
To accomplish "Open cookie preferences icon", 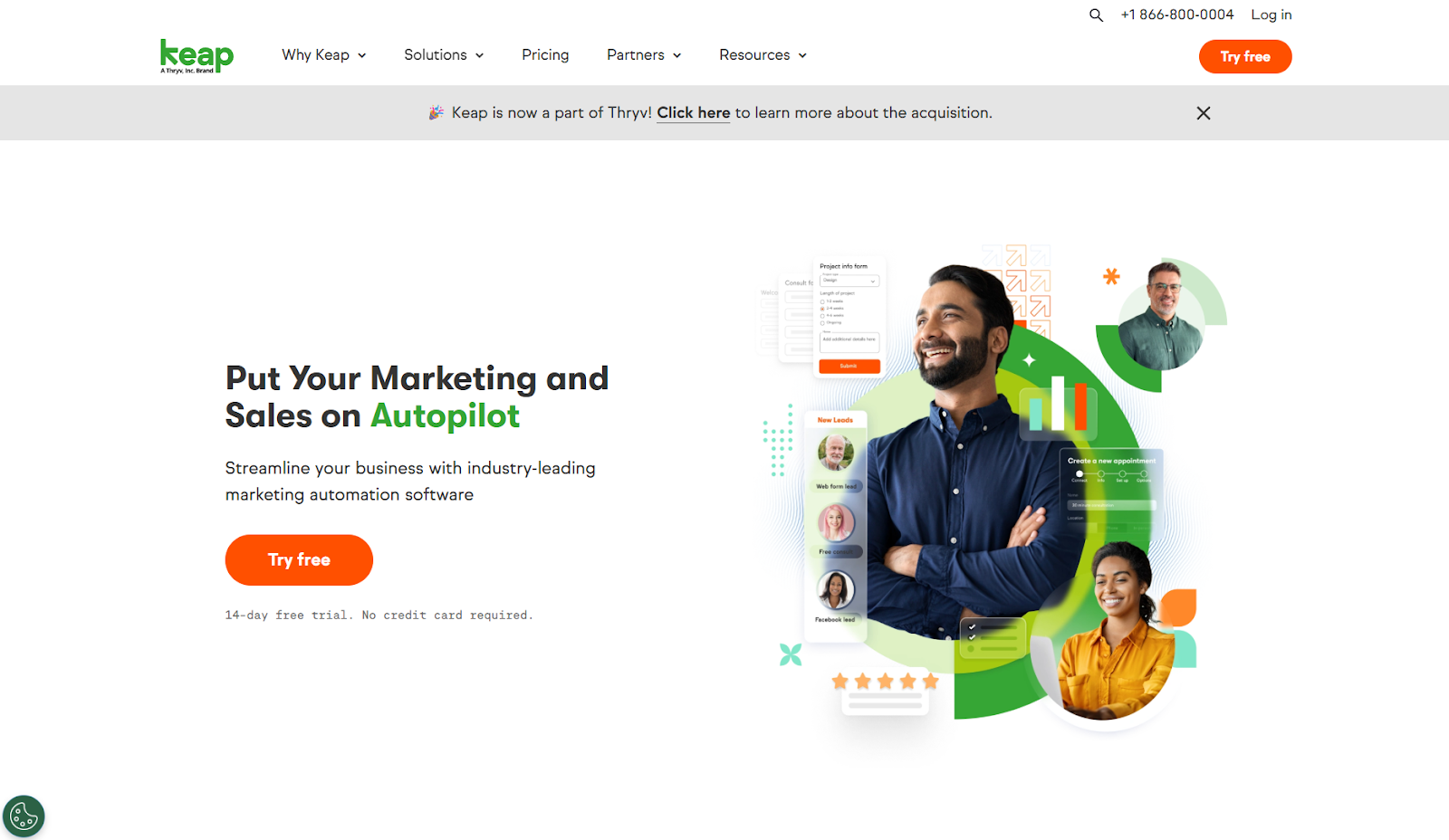I will 24,816.
